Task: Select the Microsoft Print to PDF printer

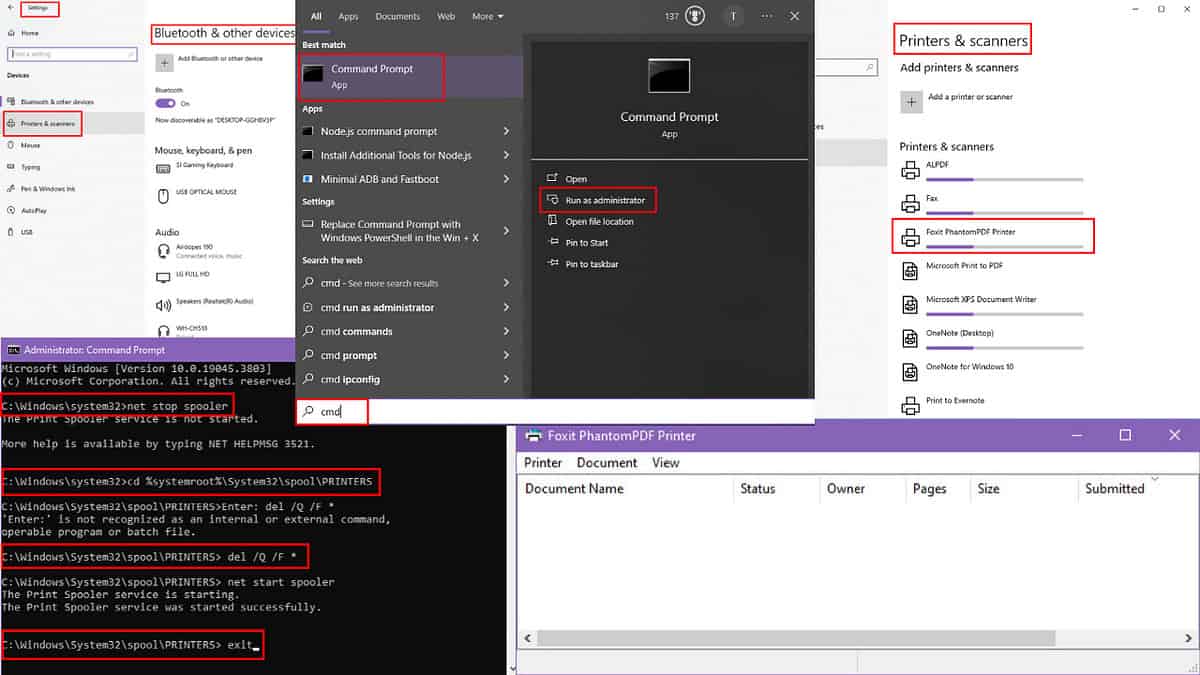Action: click(x=966, y=267)
